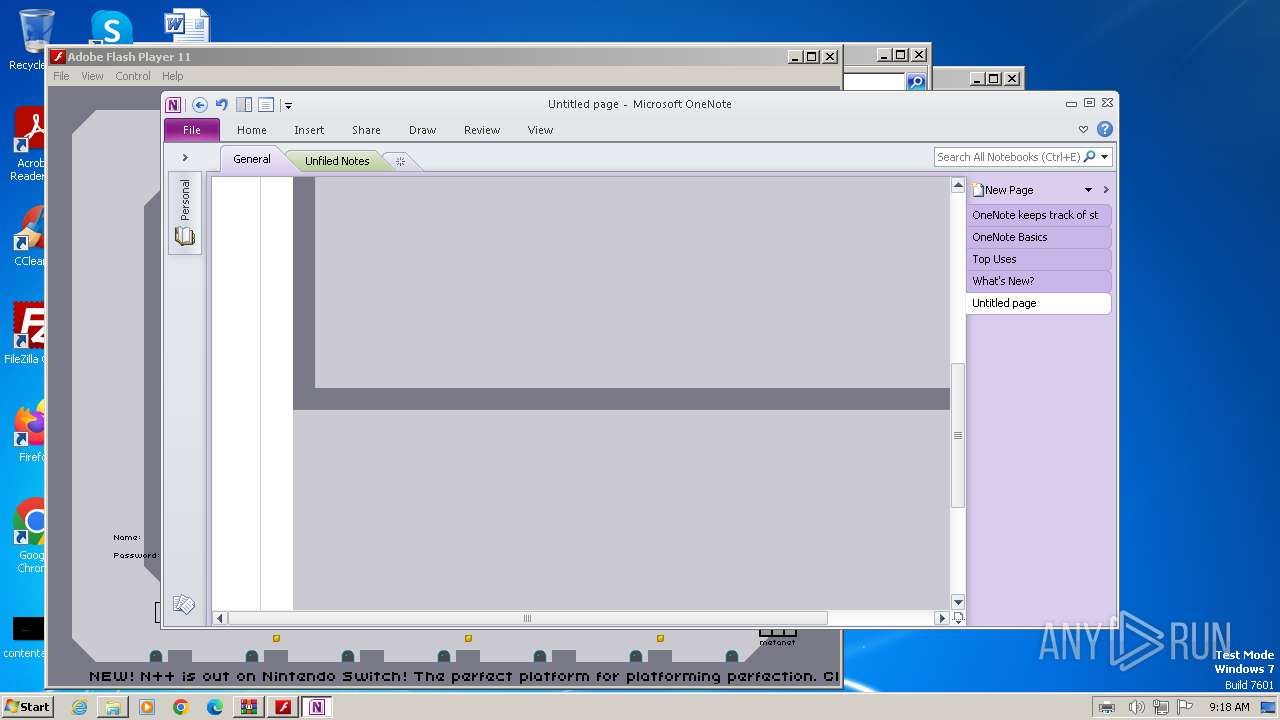
Task: Toggle Full Page View in quick access toolbar
Action: (266, 104)
